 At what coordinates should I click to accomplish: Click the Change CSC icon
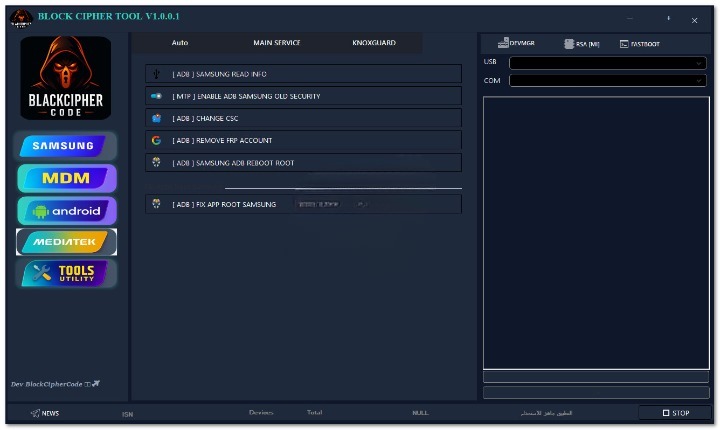coord(156,118)
